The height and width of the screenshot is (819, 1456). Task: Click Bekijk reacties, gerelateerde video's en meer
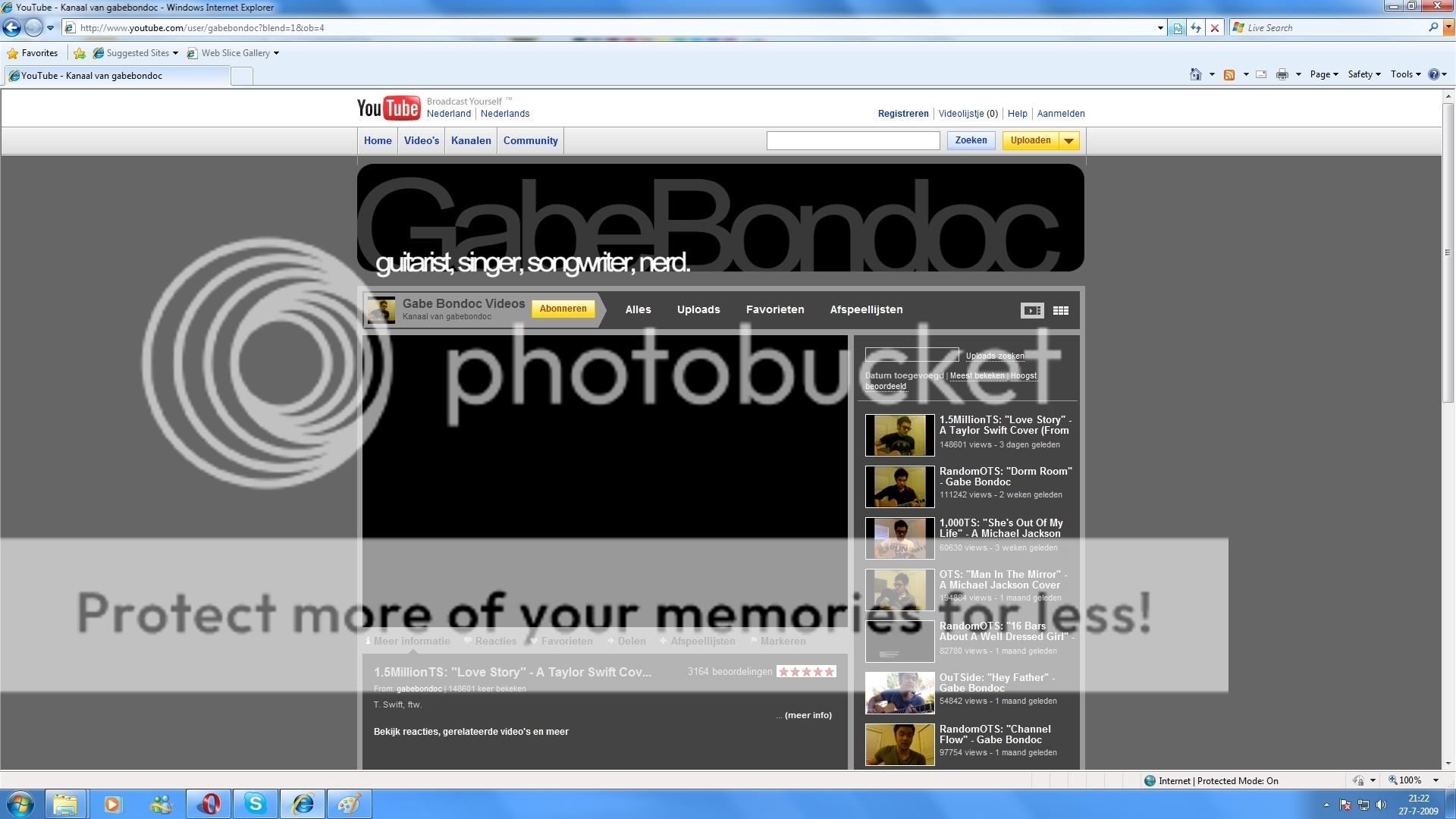click(x=471, y=732)
